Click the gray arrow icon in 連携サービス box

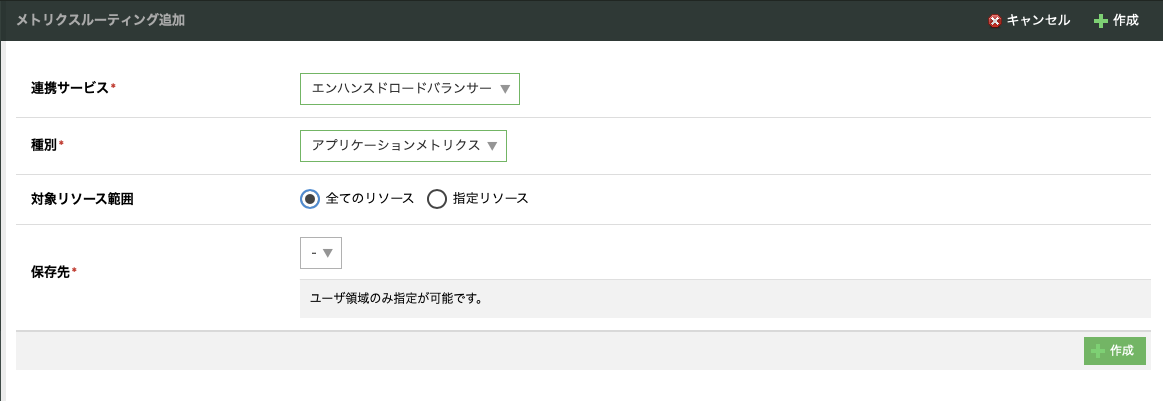[505, 89]
